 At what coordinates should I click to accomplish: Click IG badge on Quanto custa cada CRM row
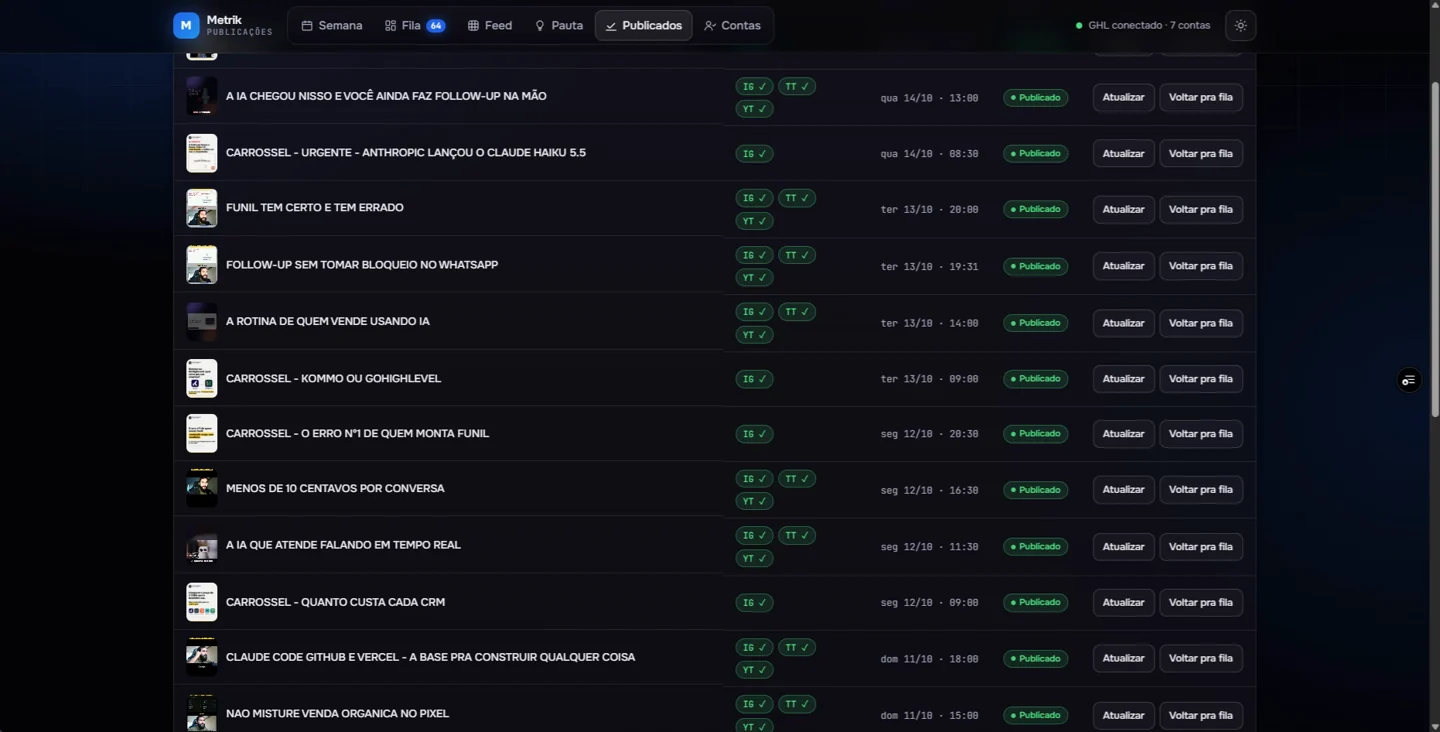pos(754,603)
